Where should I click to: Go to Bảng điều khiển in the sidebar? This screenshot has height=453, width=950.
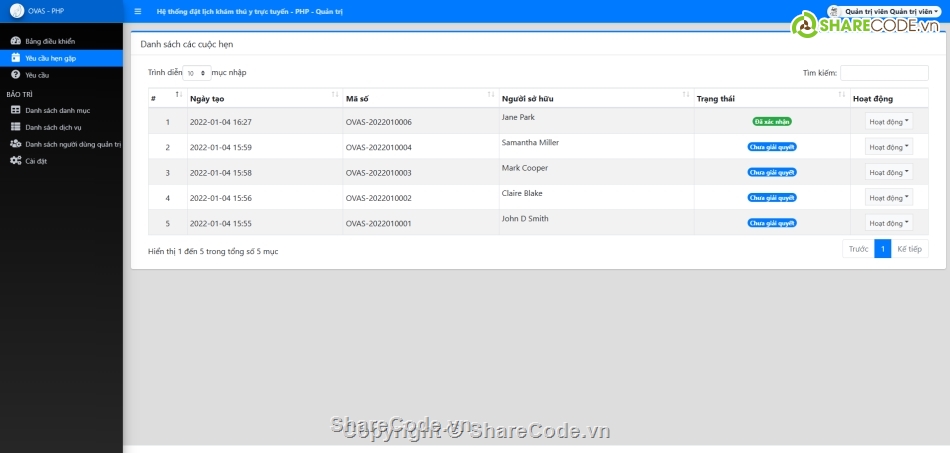point(50,41)
